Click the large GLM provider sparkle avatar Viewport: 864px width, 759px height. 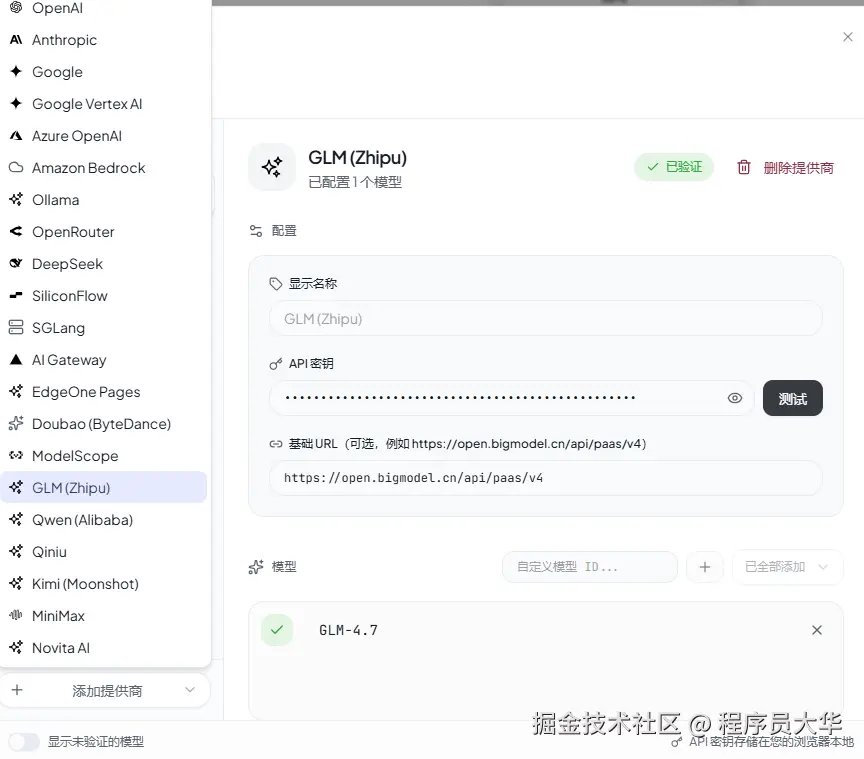pyautogui.click(x=272, y=167)
